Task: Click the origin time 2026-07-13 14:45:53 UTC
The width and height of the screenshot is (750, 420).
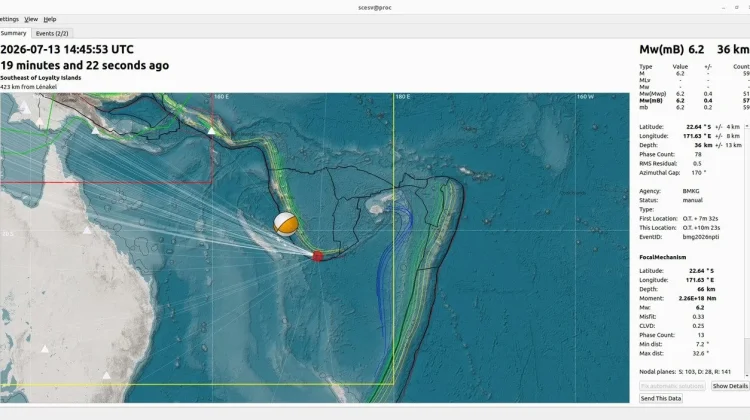Action: [x=67, y=49]
